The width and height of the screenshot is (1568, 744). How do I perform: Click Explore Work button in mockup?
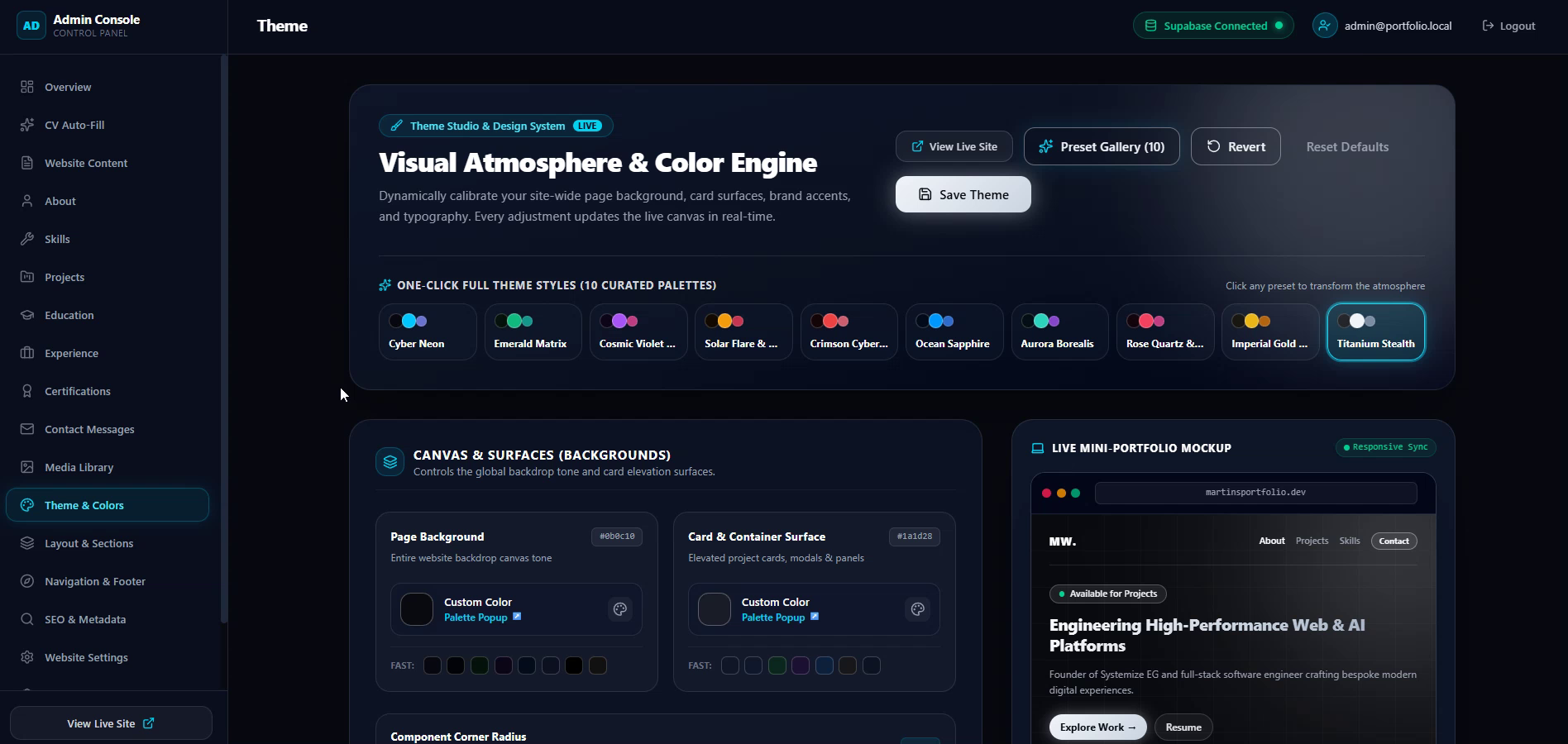tap(1098, 727)
